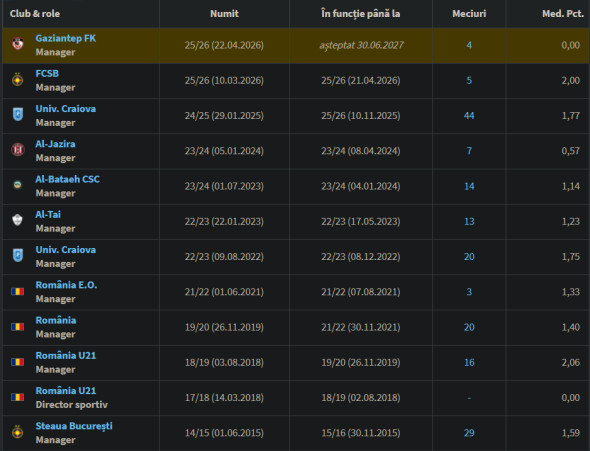Click date 25/26 (10.11.2025)
The width and height of the screenshot is (590, 451).
tap(360, 115)
